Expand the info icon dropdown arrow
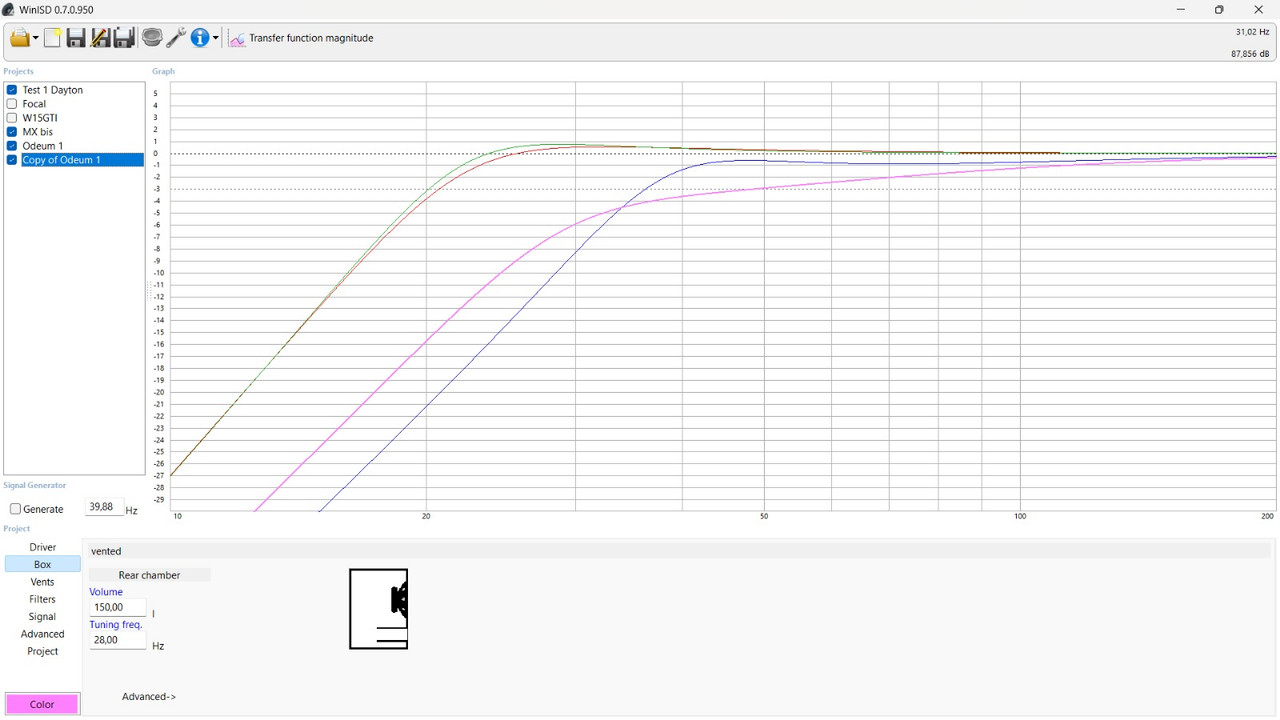Viewport: 1280px width, 720px height. (x=216, y=39)
